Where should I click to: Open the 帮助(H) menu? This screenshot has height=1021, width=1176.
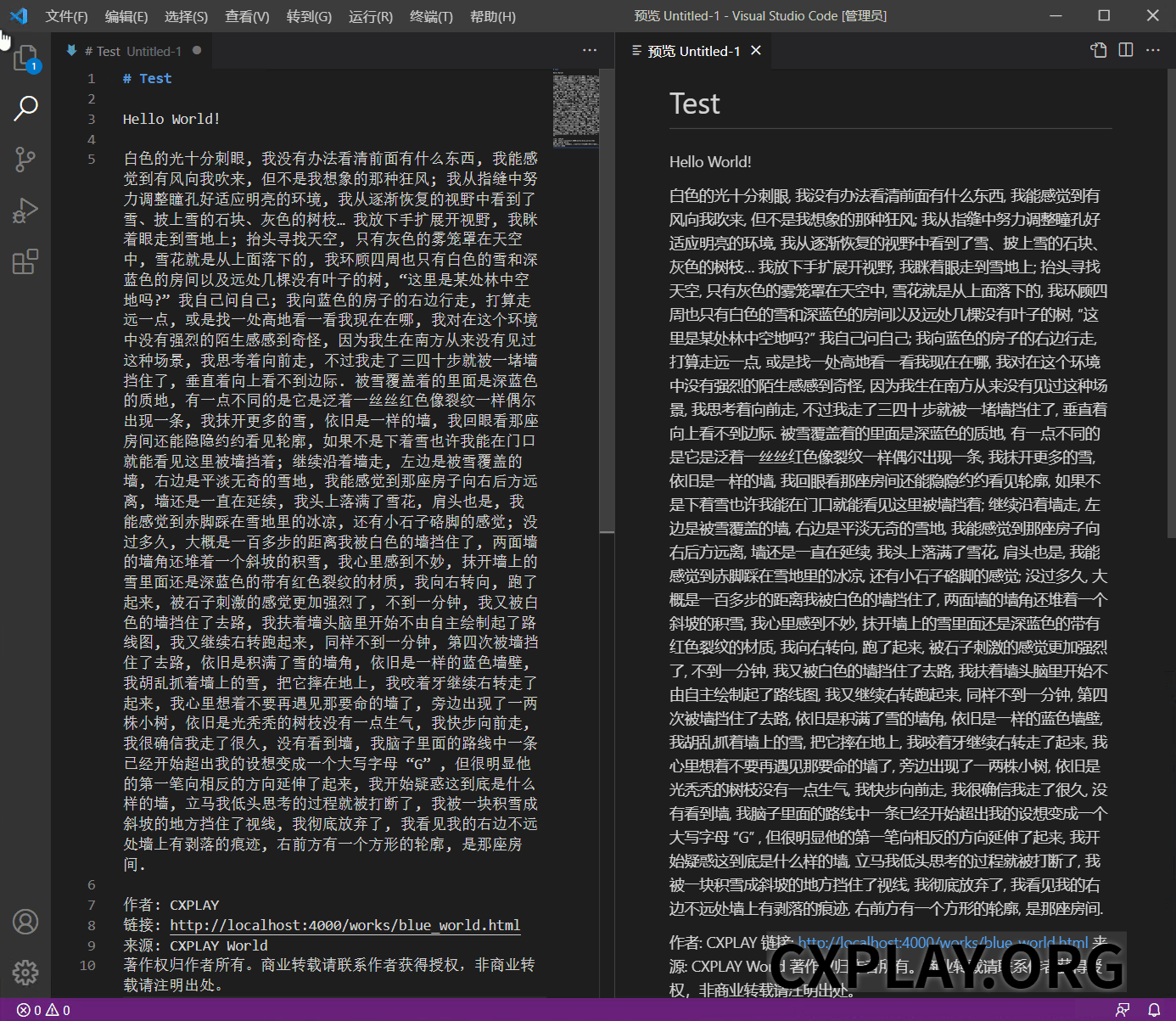[493, 16]
